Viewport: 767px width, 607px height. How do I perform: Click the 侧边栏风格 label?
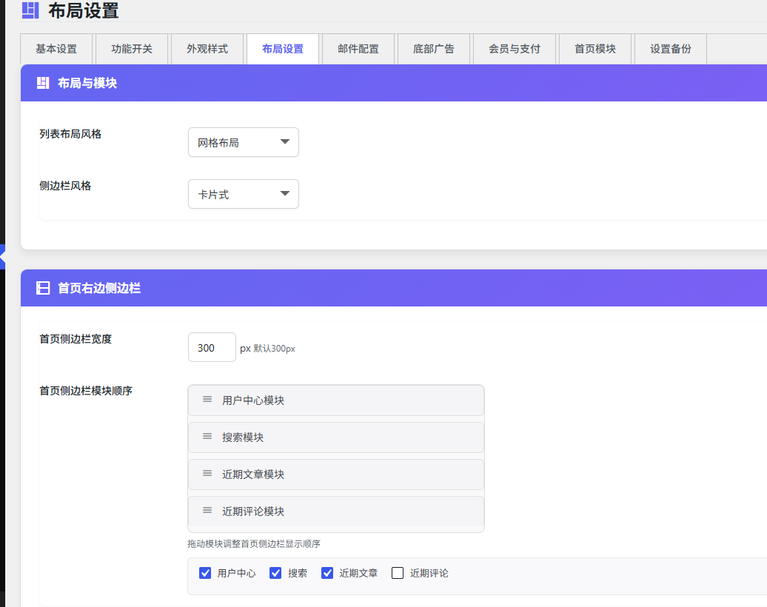point(65,186)
